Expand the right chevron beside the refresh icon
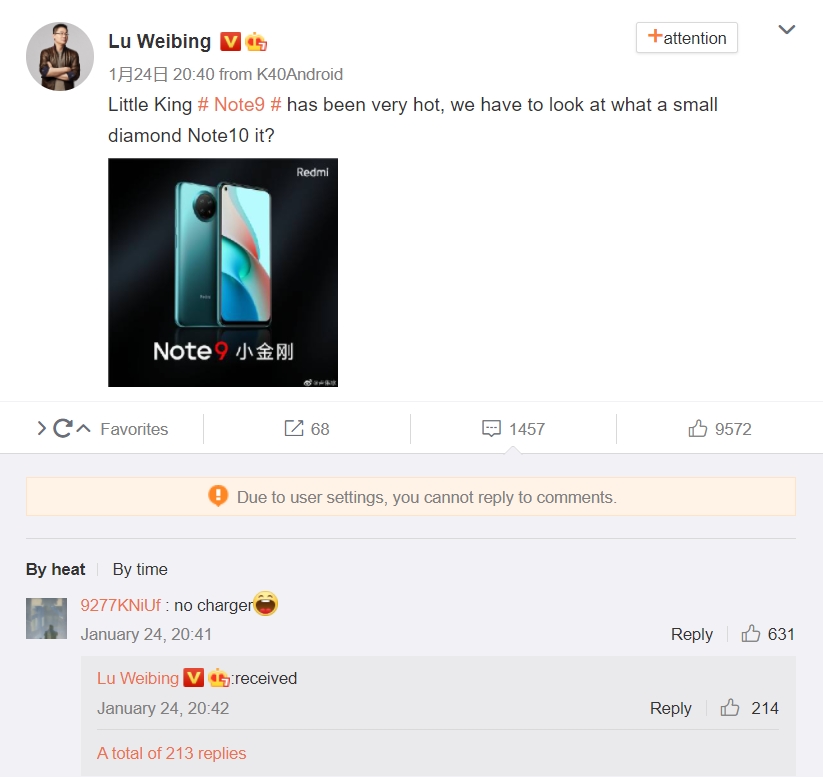The image size is (823, 777). pyautogui.click(x=41, y=428)
